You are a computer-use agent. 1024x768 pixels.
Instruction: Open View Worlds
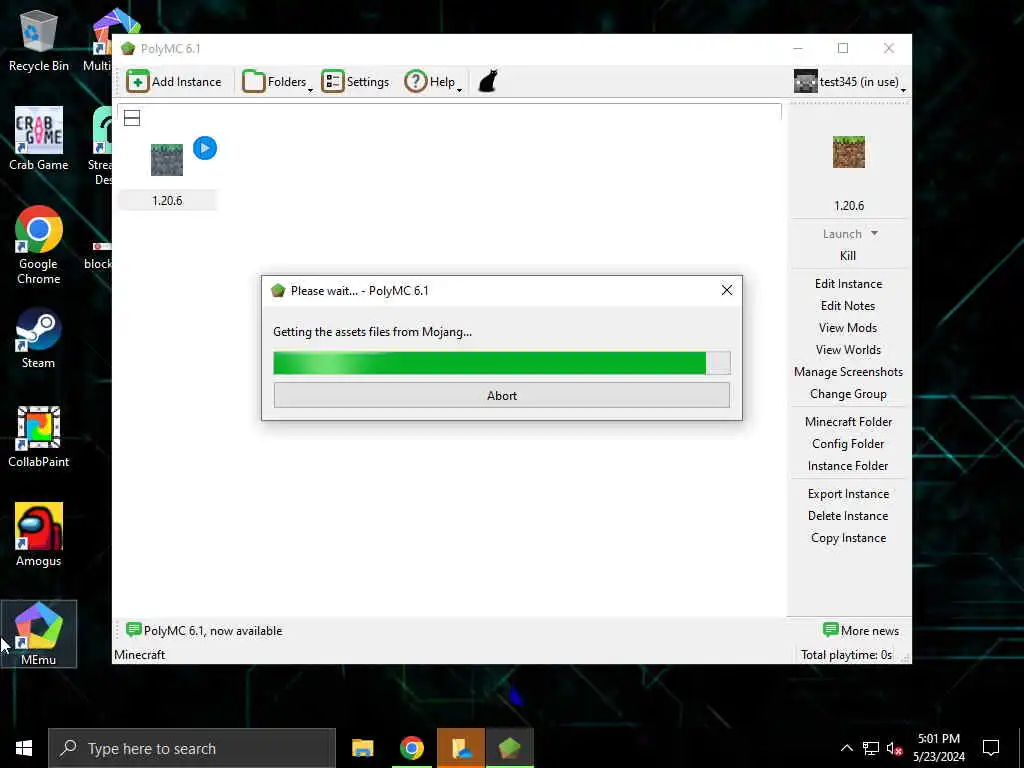click(x=848, y=350)
